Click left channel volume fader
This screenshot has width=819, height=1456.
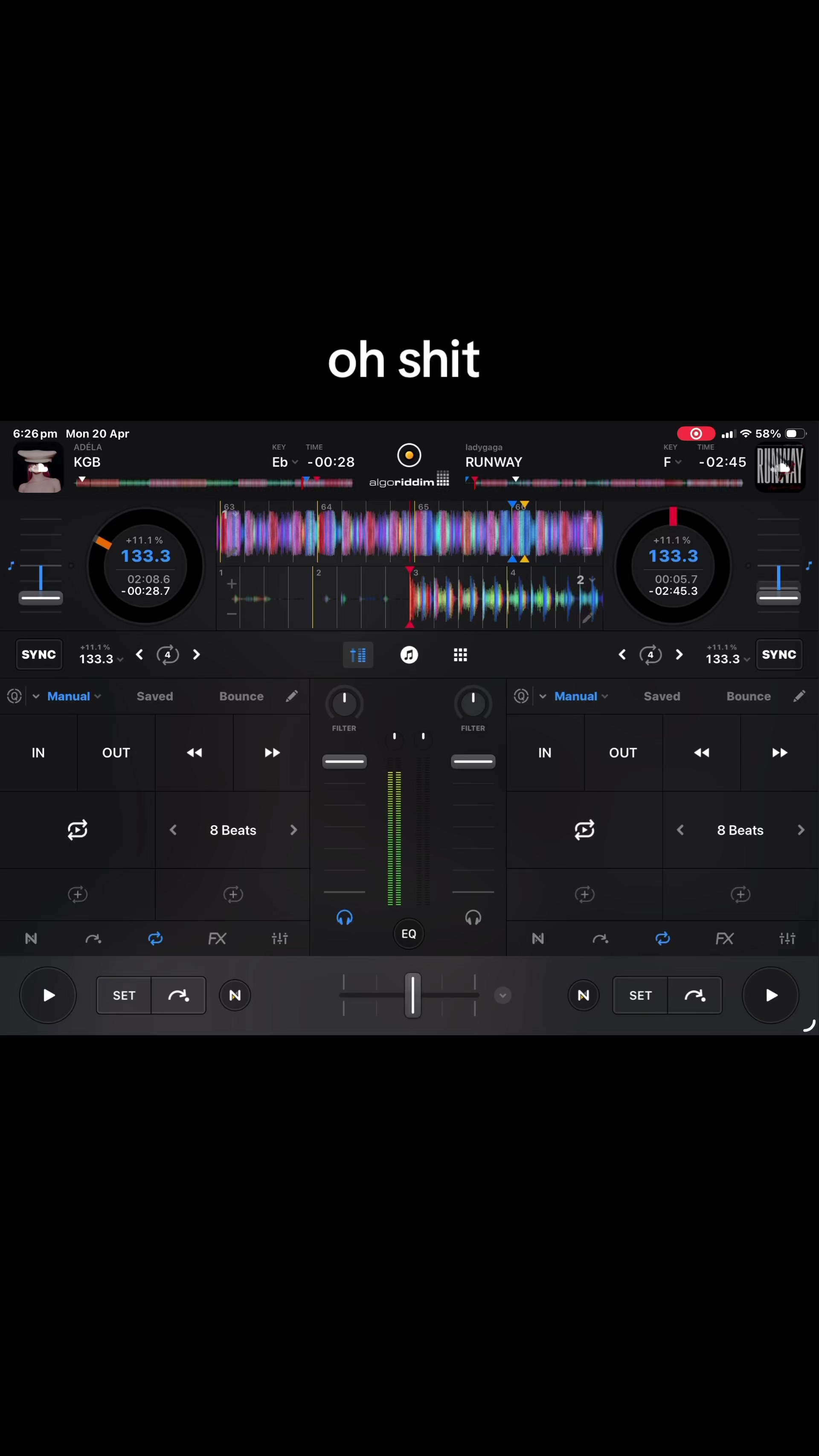(x=345, y=762)
